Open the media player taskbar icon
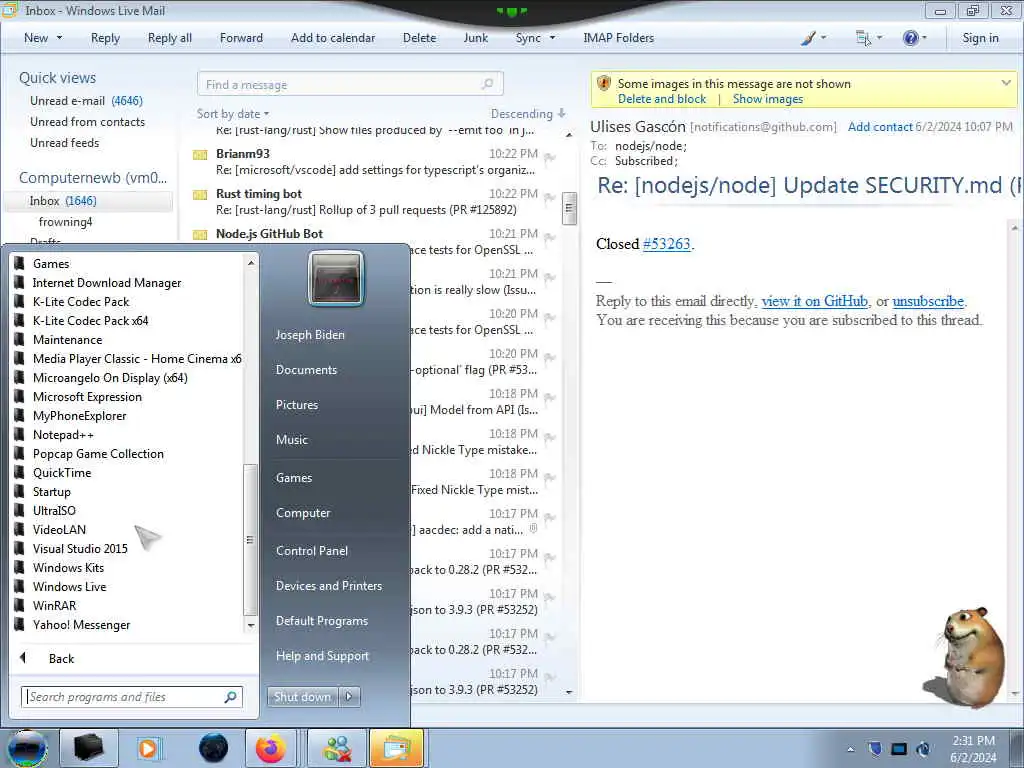1024x768 pixels. 149,748
